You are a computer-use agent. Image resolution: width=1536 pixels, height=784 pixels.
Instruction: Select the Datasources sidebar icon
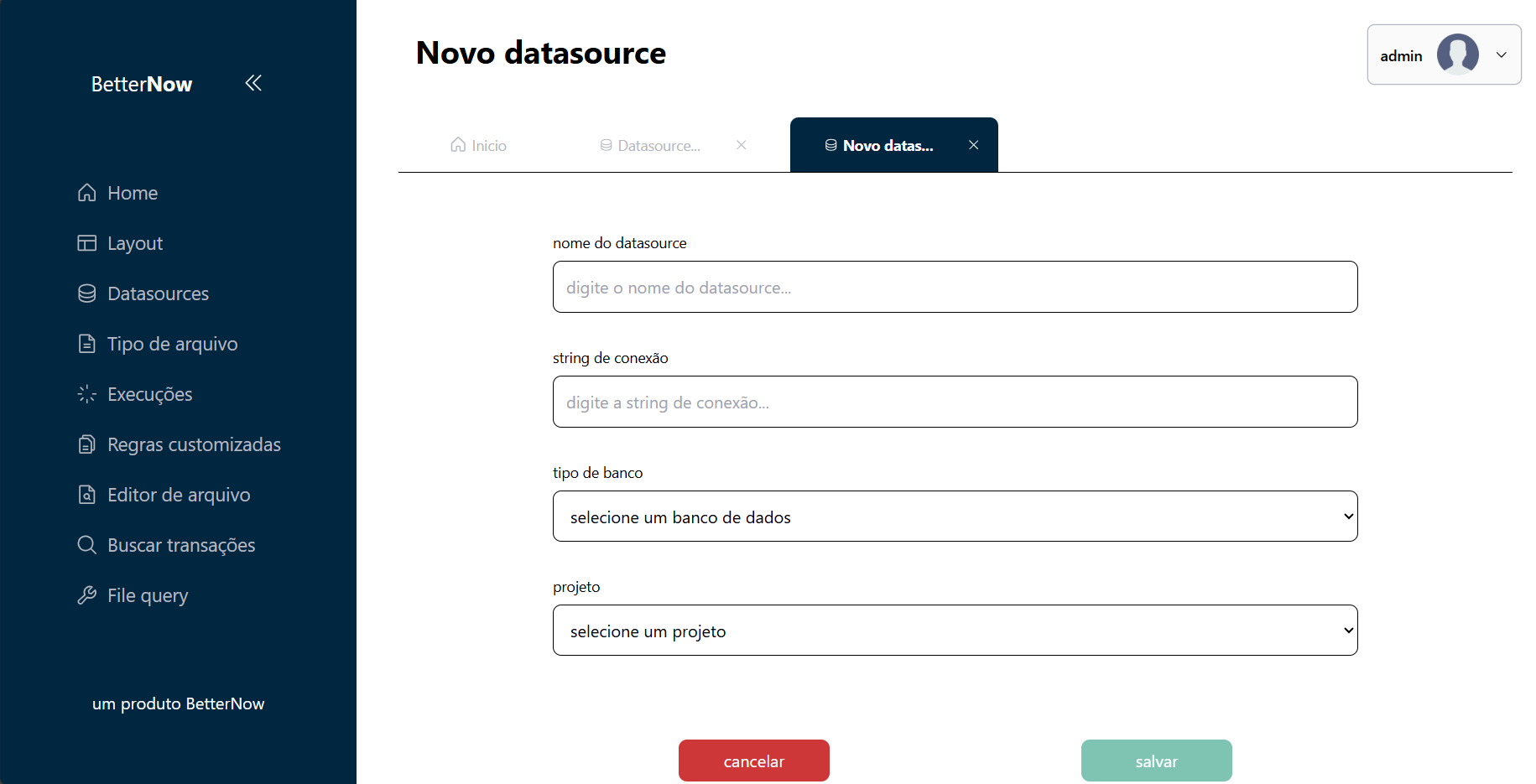click(x=87, y=293)
